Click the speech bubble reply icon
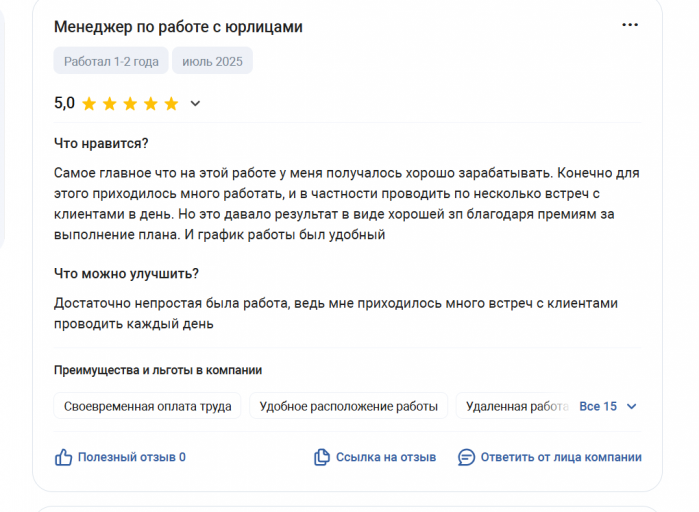 (466, 457)
